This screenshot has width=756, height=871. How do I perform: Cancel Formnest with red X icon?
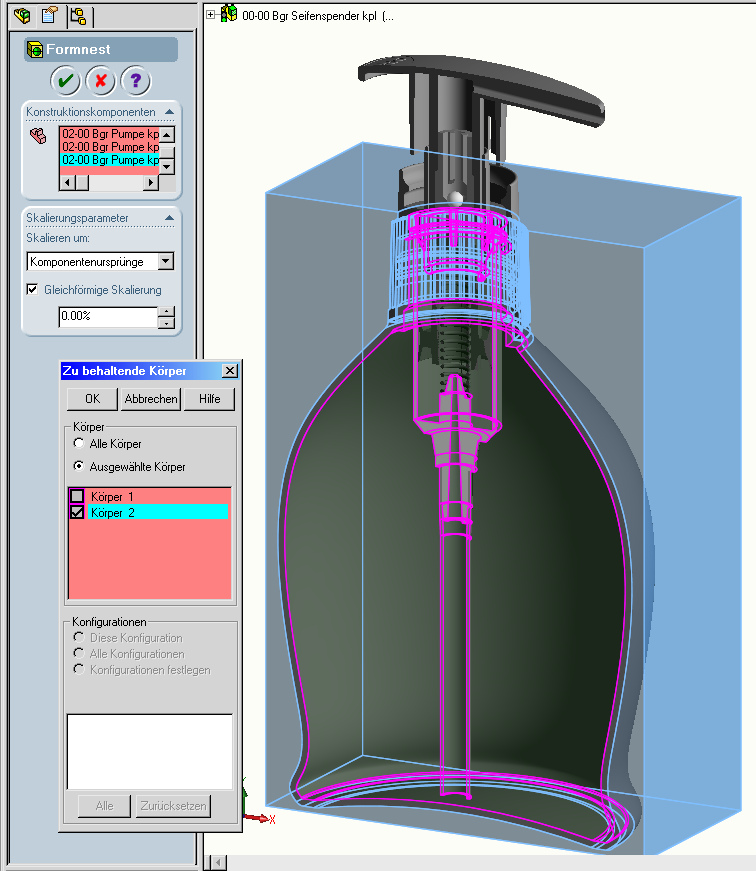101,81
